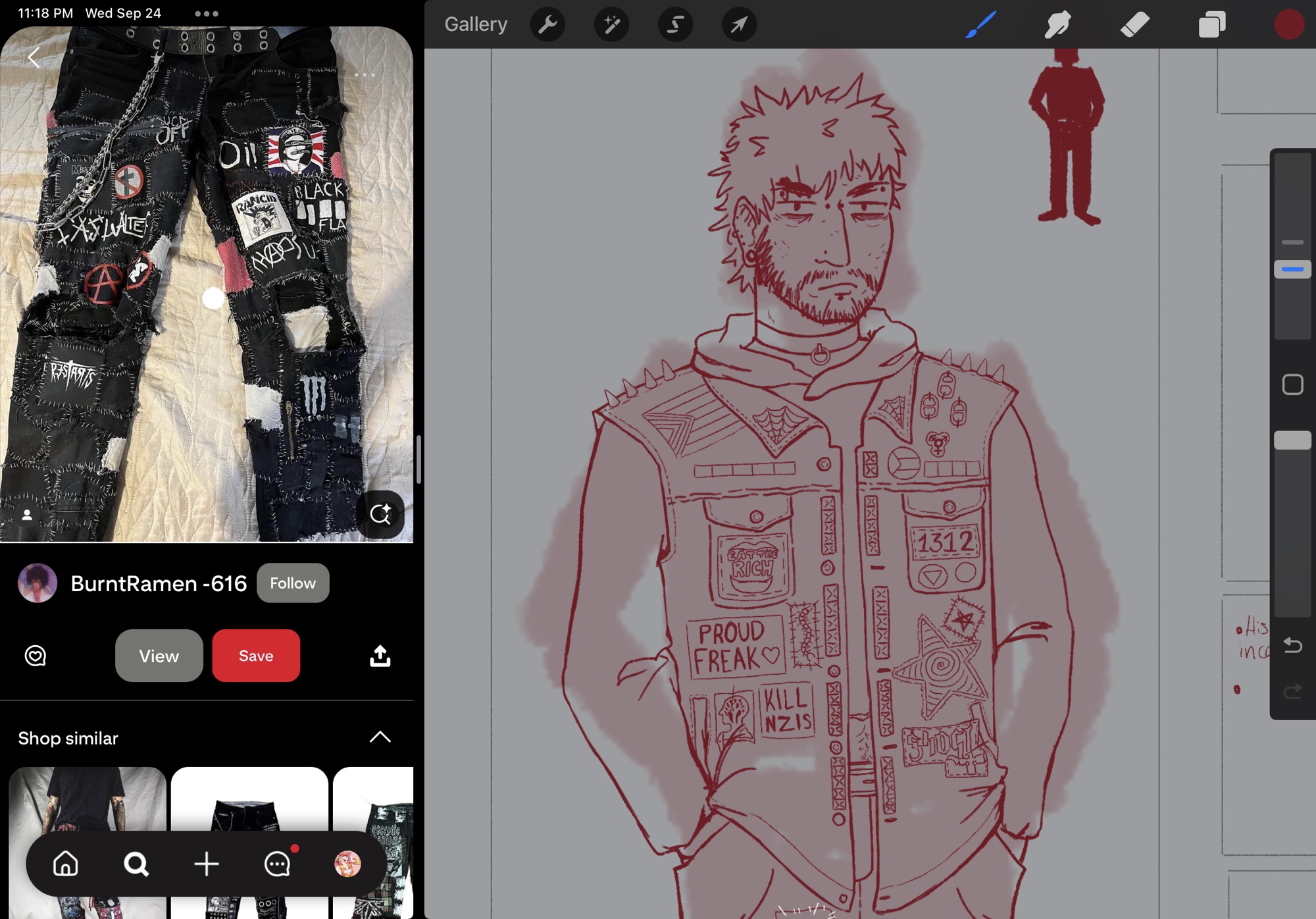Image resolution: width=1316 pixels, height=919 pixels.
Task: Open Pinterest search tab
Action: (136, 864)
